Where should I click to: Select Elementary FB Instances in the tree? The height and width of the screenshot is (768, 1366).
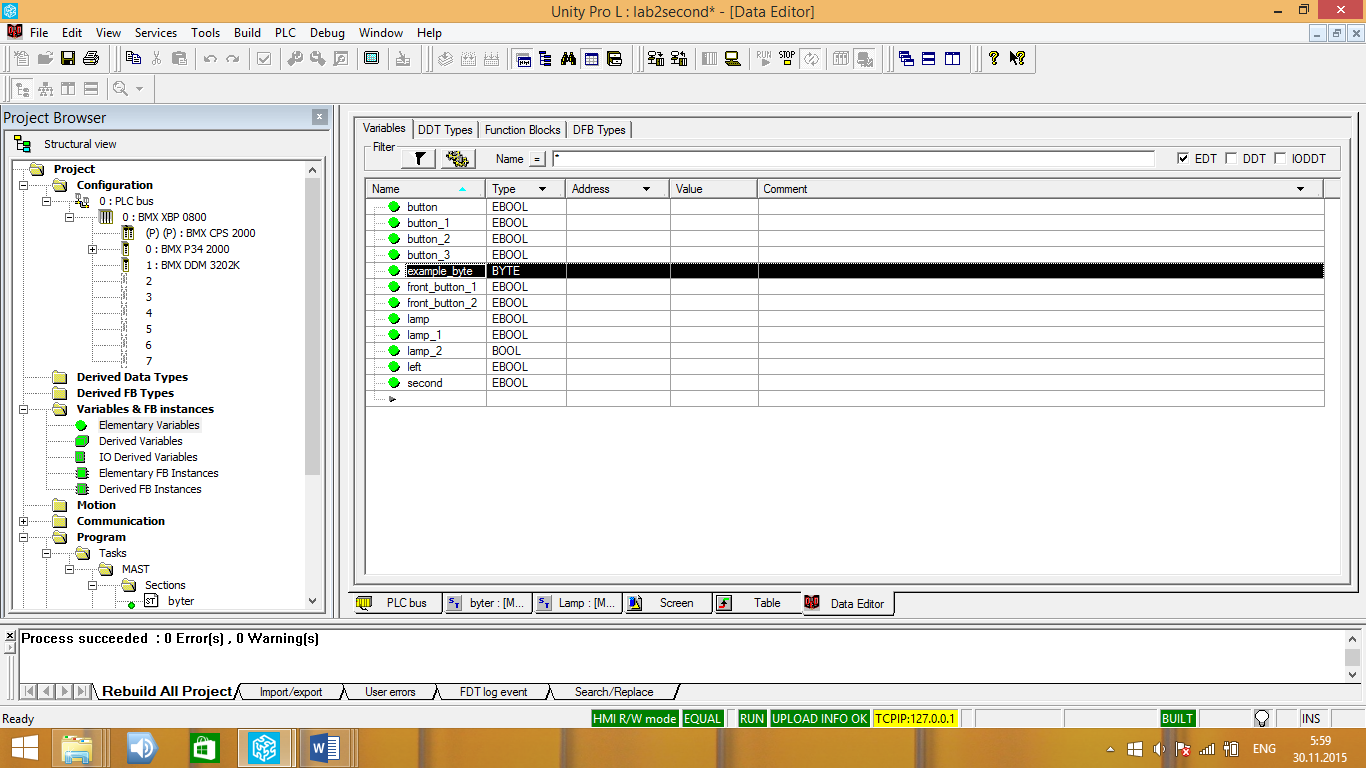point(158,473)
